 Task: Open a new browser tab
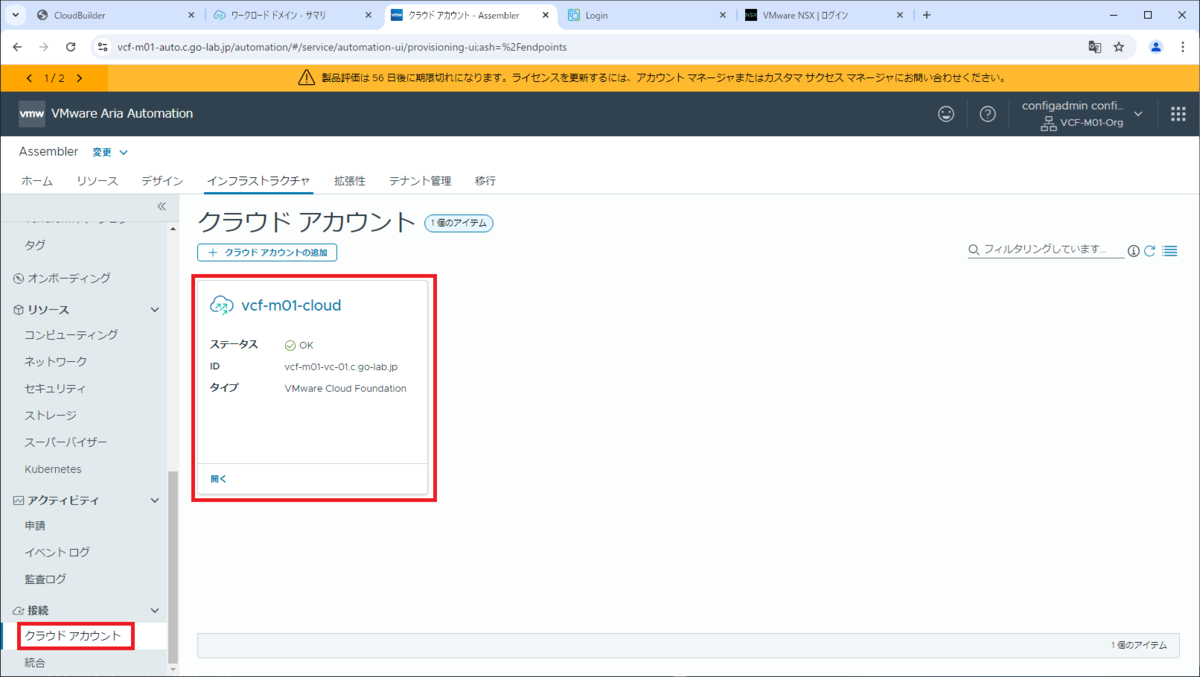926,15
